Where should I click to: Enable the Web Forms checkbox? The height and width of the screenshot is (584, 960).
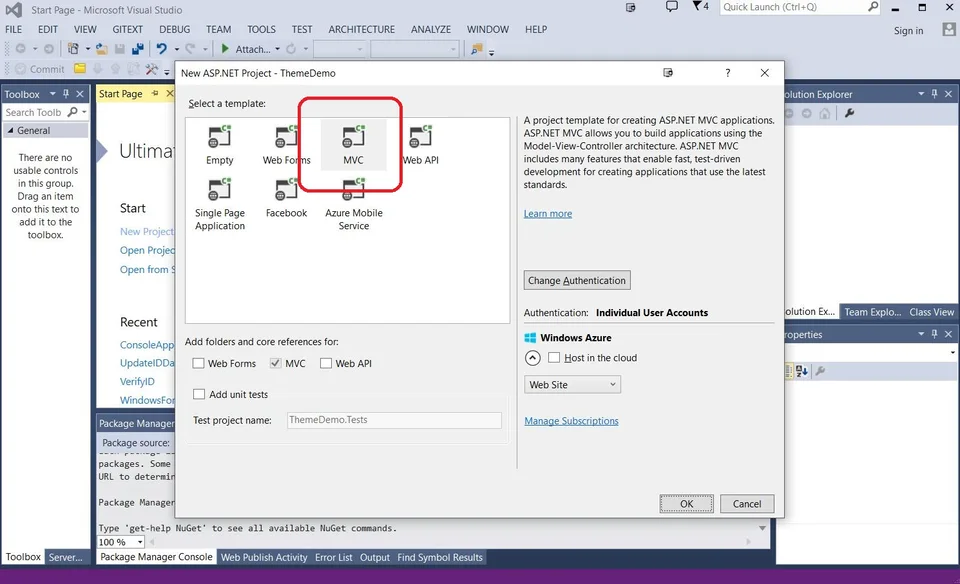(198, 363)
